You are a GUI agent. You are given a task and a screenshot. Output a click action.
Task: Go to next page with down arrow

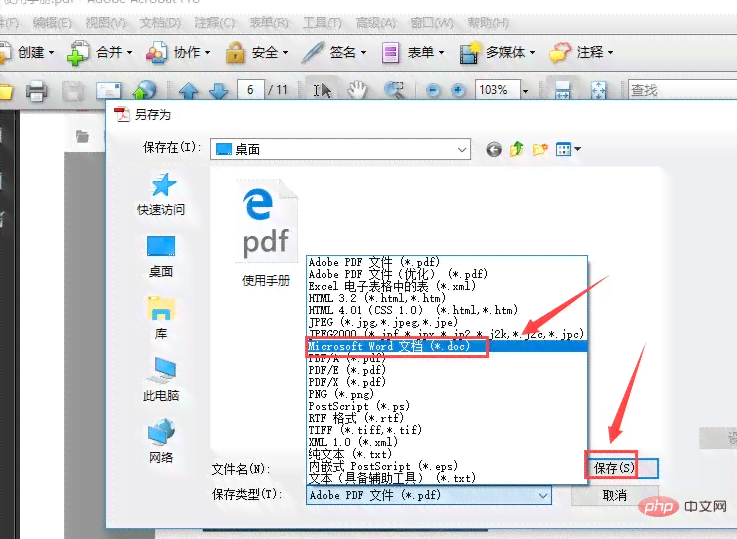pyautogui.click(x=218, y=90)
